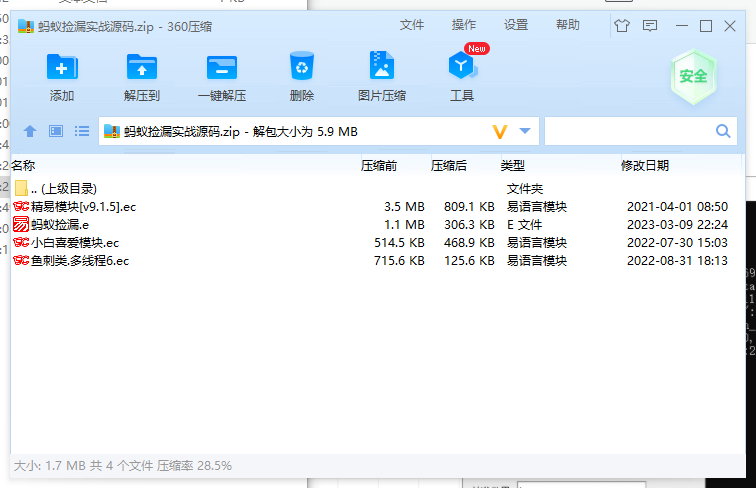Select the .. (上级目录) row
The image size is (756, 488).
click(378, 189)
